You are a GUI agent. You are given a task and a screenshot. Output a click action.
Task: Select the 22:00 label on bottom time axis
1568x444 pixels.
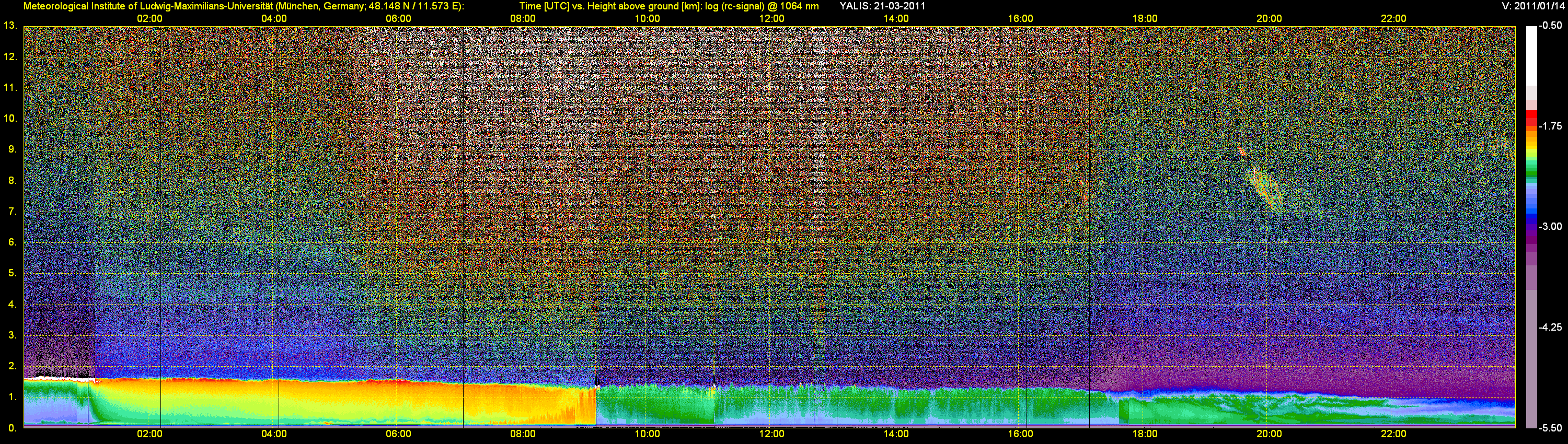coord(1393,434)
